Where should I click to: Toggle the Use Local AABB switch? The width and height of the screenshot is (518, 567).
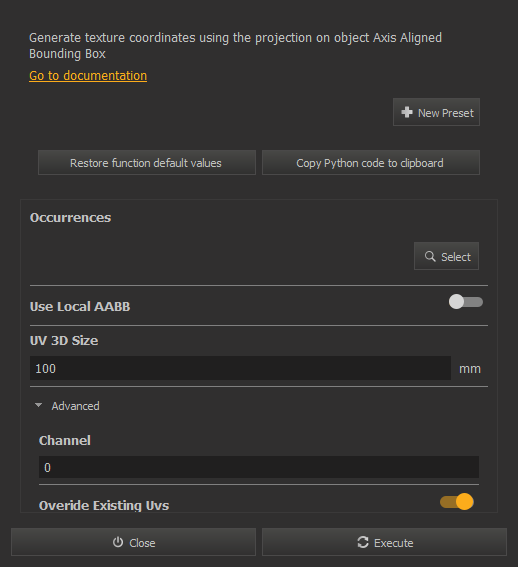point(466,302)
